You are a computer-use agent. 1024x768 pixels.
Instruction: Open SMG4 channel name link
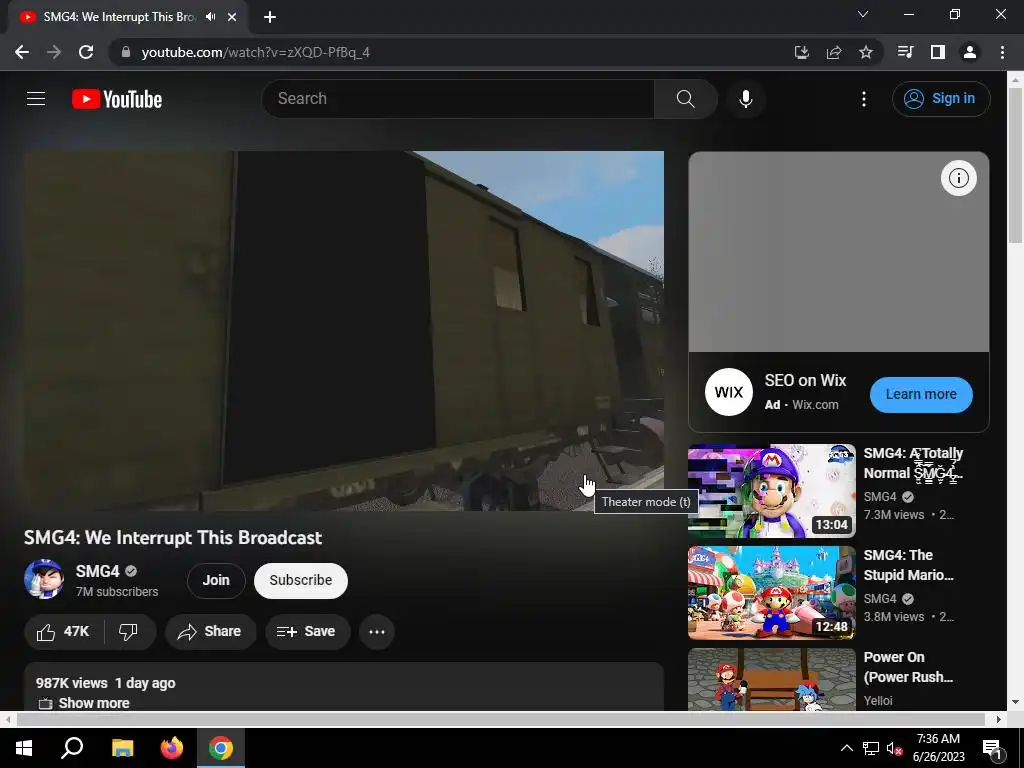coord(97,571)
